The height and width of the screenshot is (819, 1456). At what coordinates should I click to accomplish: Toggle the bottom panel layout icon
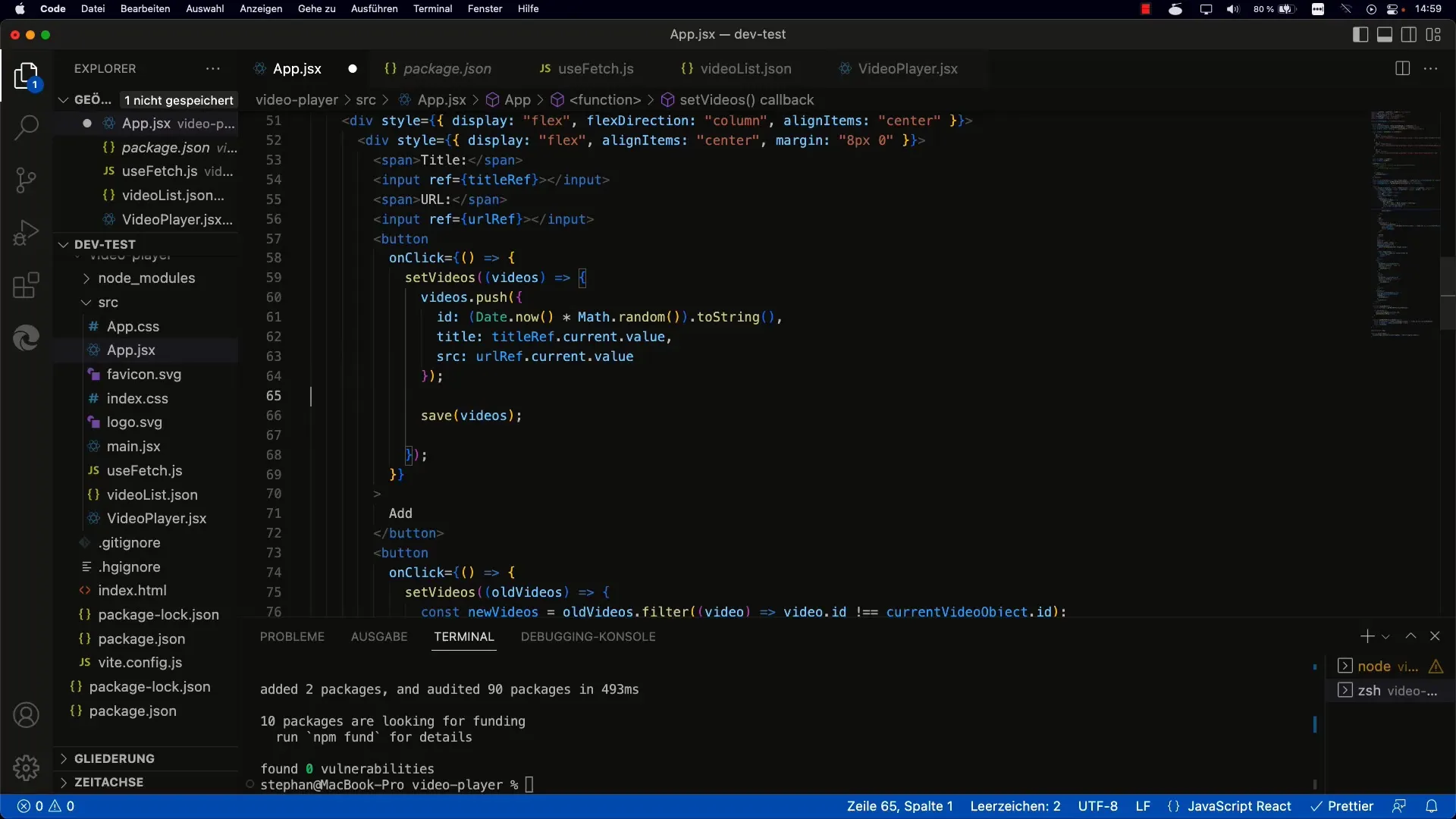[1385, 34]
